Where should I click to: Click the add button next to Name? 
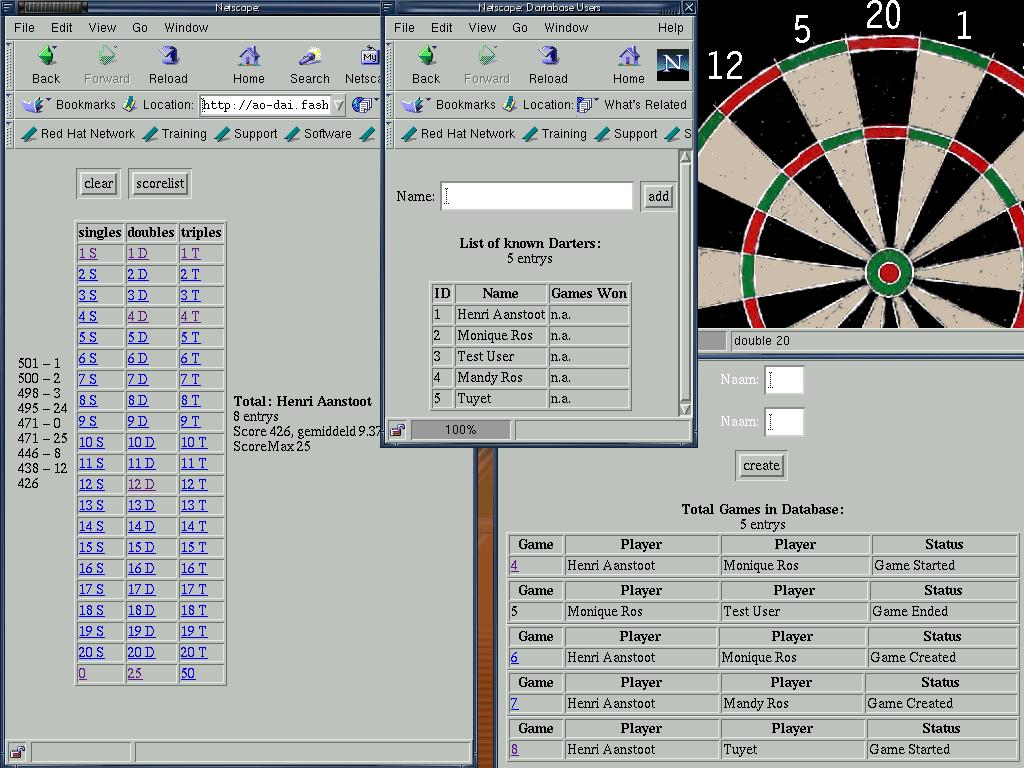pyautogui.click(x=658, y=196)
